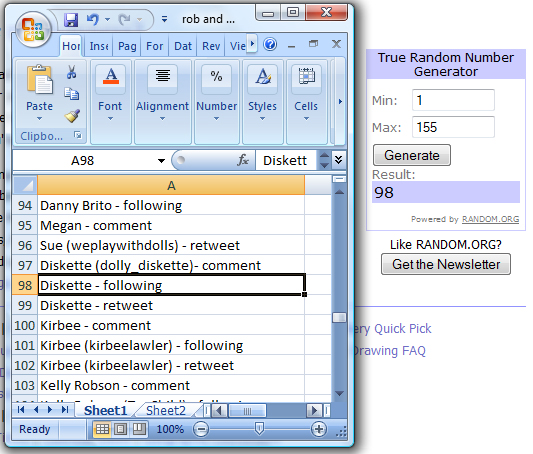Open the RANDOM.ORG link
The height and width of the screenshot is (454, 533).
[x=490, y=219]
